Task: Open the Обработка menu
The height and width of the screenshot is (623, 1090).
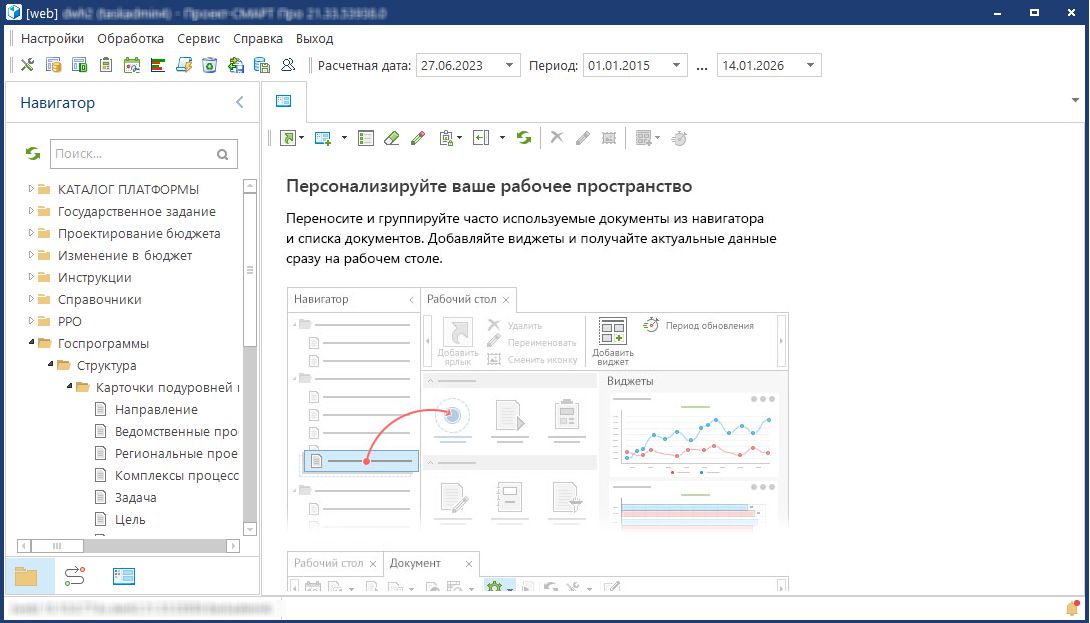Action: (130, 38)
